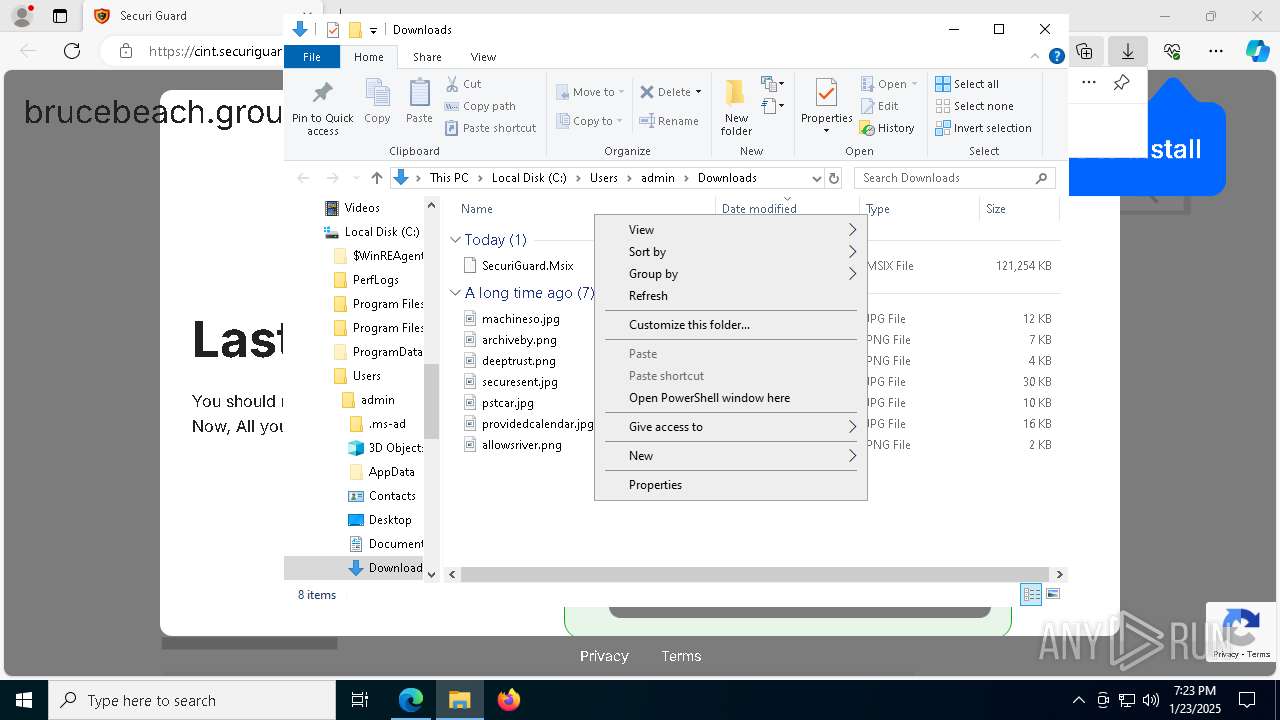The width and height of the screenshot is (1280, 720).
Task: Select 3D Objects in navigation tree
Action: 386,448
